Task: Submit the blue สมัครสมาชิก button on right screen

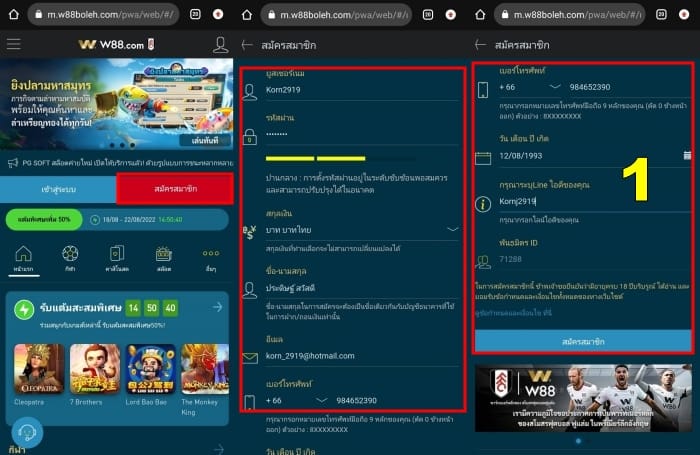Action: (583, 342)
